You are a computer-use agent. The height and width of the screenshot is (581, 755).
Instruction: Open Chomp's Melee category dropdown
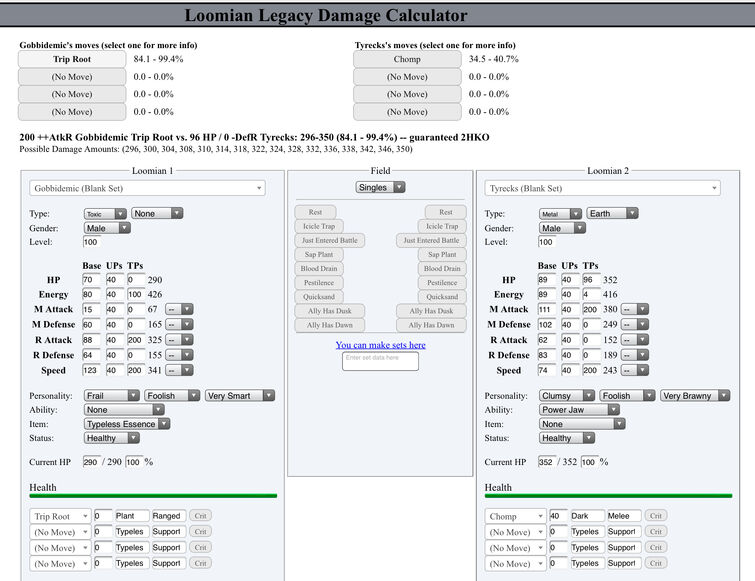(x=624, y=516)
